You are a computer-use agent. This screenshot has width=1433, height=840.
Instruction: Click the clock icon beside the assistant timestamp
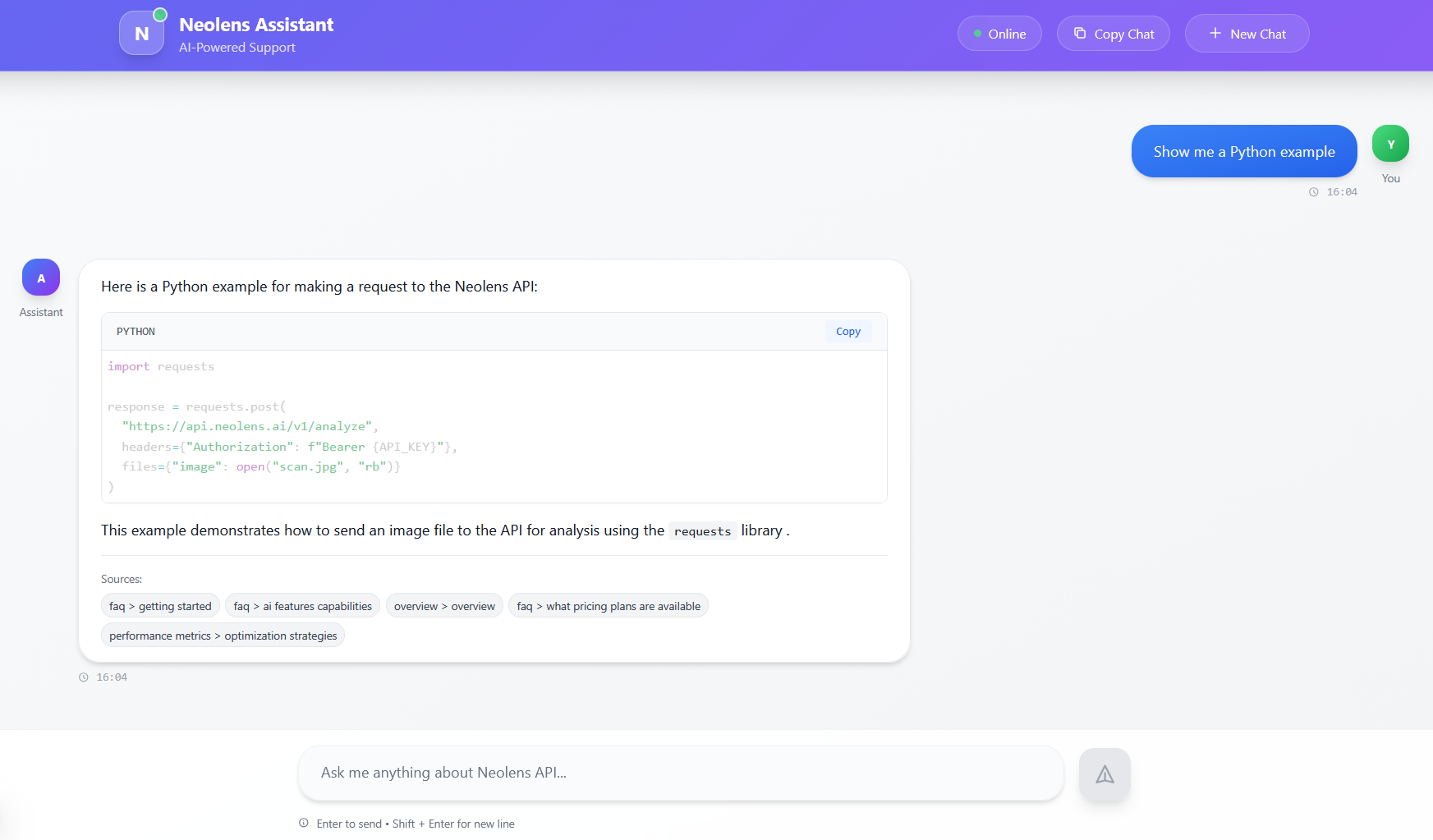tap(83, 677)
